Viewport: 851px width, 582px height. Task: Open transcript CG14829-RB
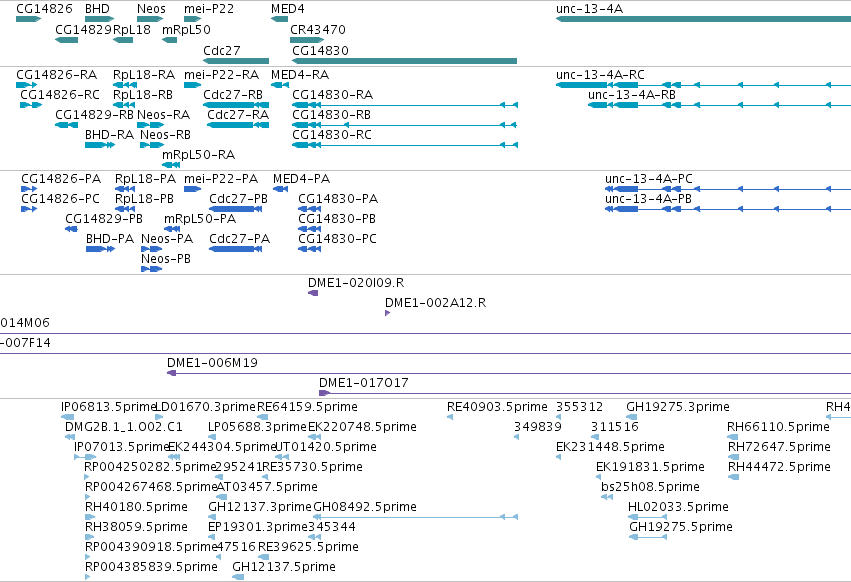point(94,115)
